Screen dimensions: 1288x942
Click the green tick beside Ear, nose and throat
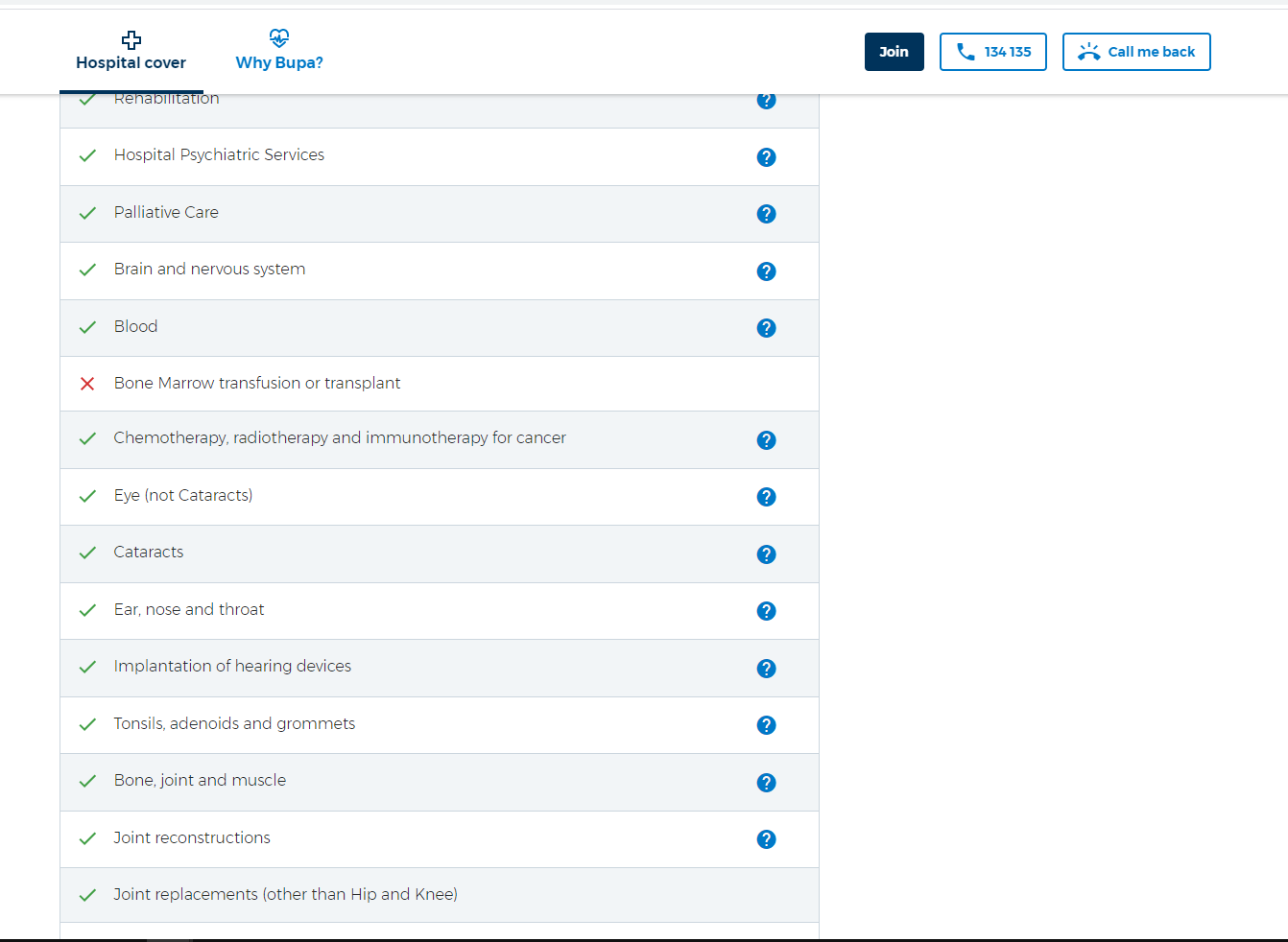87,610
